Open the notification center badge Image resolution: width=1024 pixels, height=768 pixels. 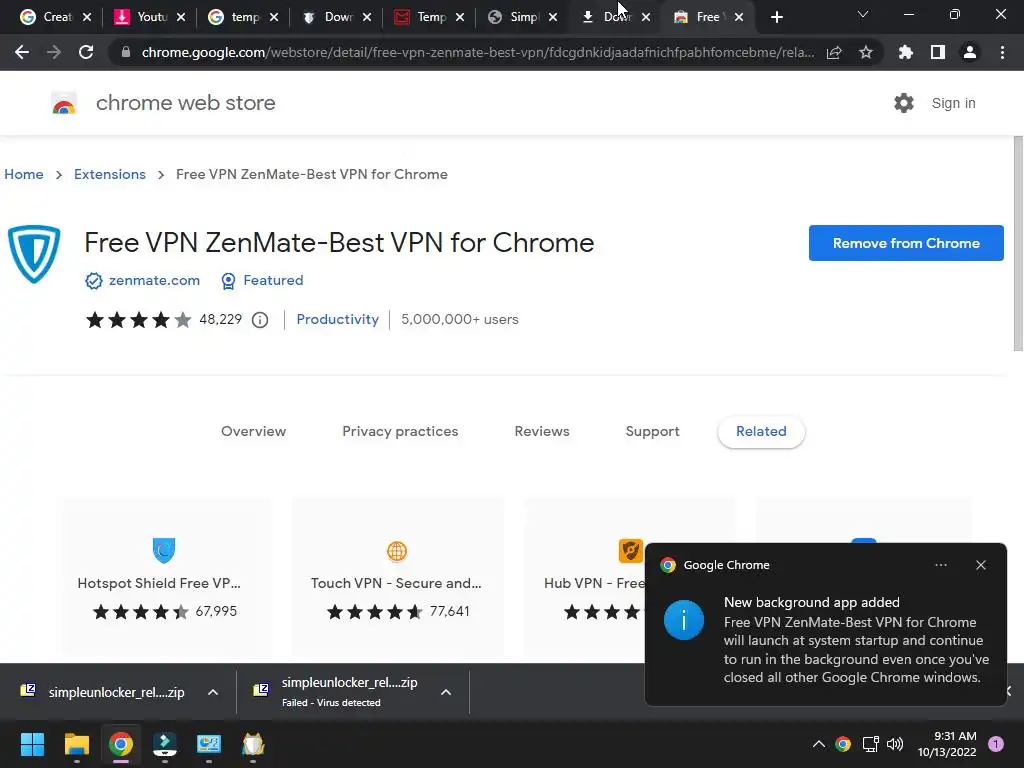[x=996, y=744]
